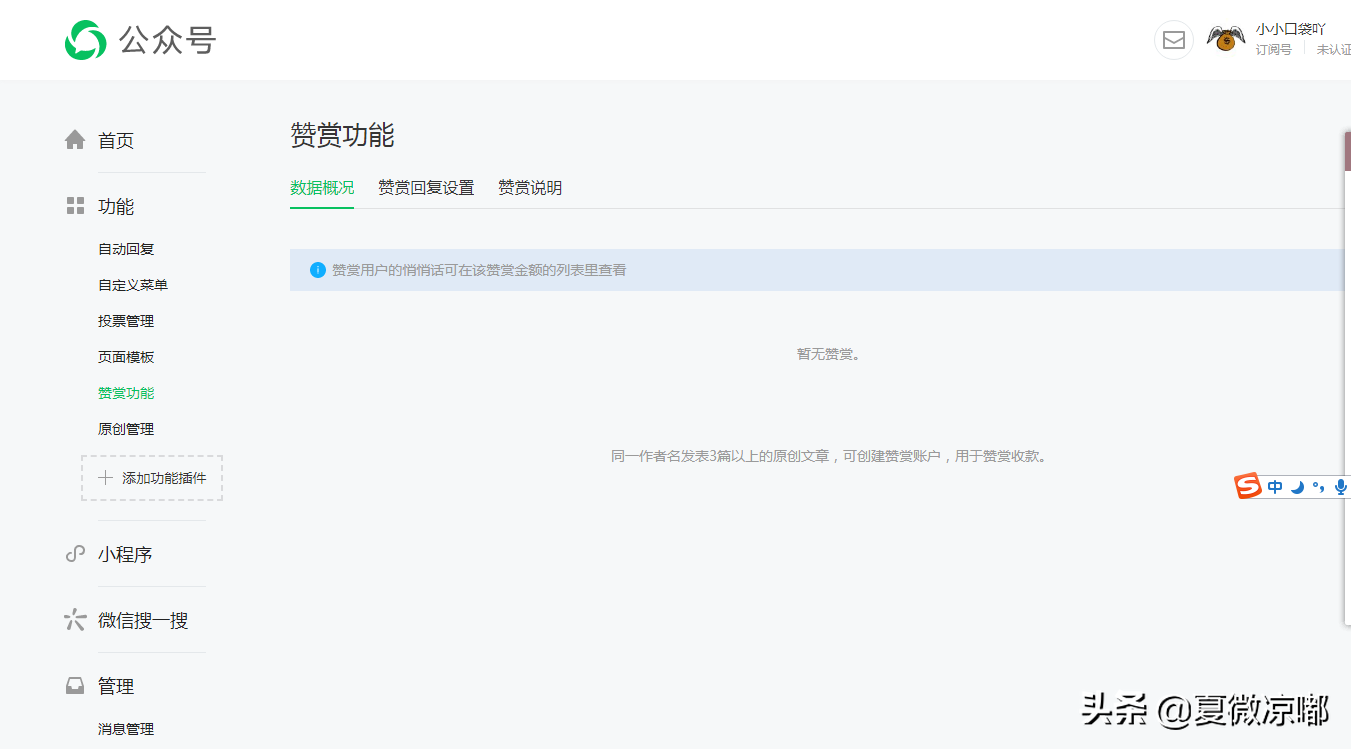This screenshot has height=749, width=1351.
Task: Open the message envelope icon at top right
Action: [1173, 40]
